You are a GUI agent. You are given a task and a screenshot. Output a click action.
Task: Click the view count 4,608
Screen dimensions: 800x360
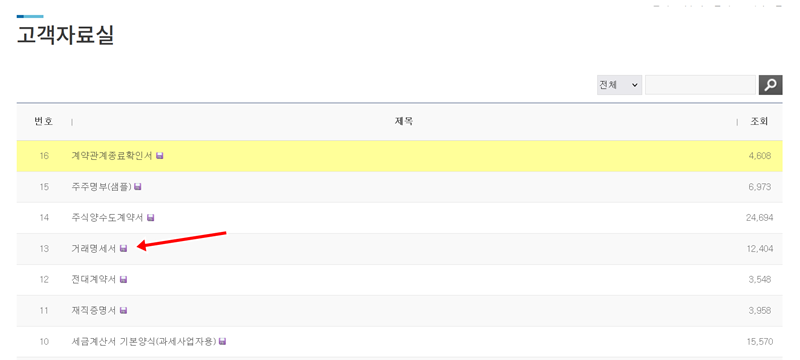click(x=760, y=156)
